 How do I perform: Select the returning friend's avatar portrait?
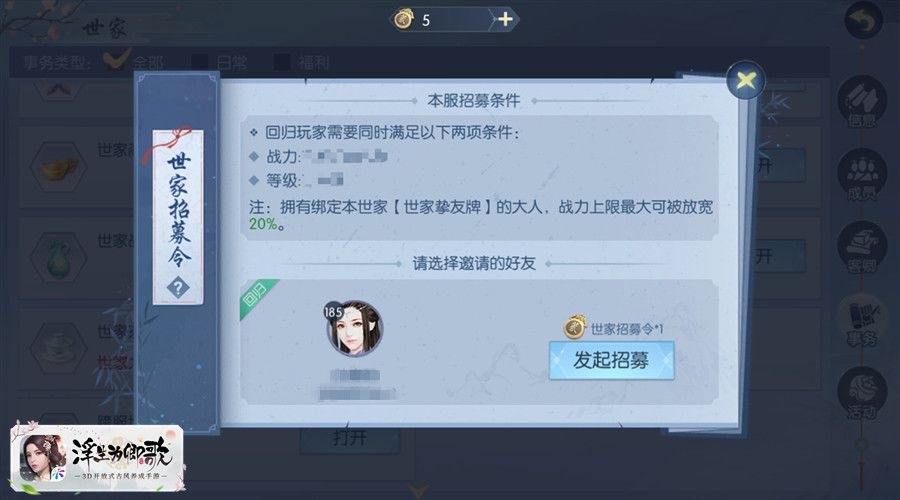(354, 328)
